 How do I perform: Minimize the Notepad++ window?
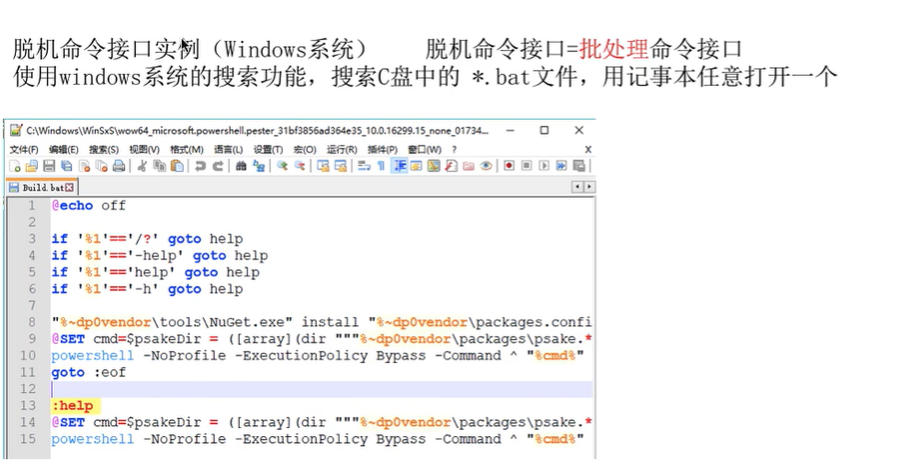pyautogui.click(x=511, y=130)
